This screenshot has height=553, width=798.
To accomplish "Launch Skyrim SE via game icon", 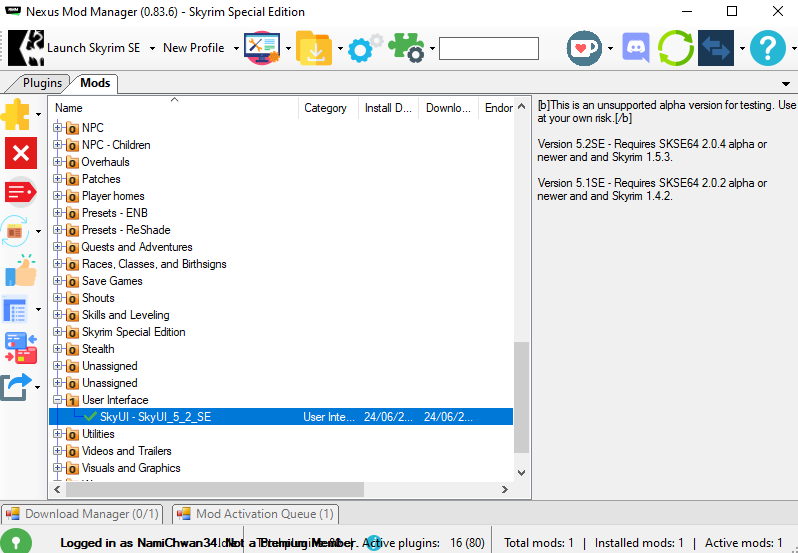I will click(25, 48).
